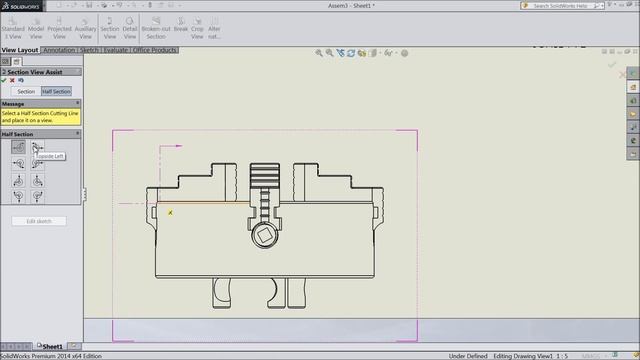640x360 pixels.
Task: Open display style dropdown arrow
Action: pos(380,53)
